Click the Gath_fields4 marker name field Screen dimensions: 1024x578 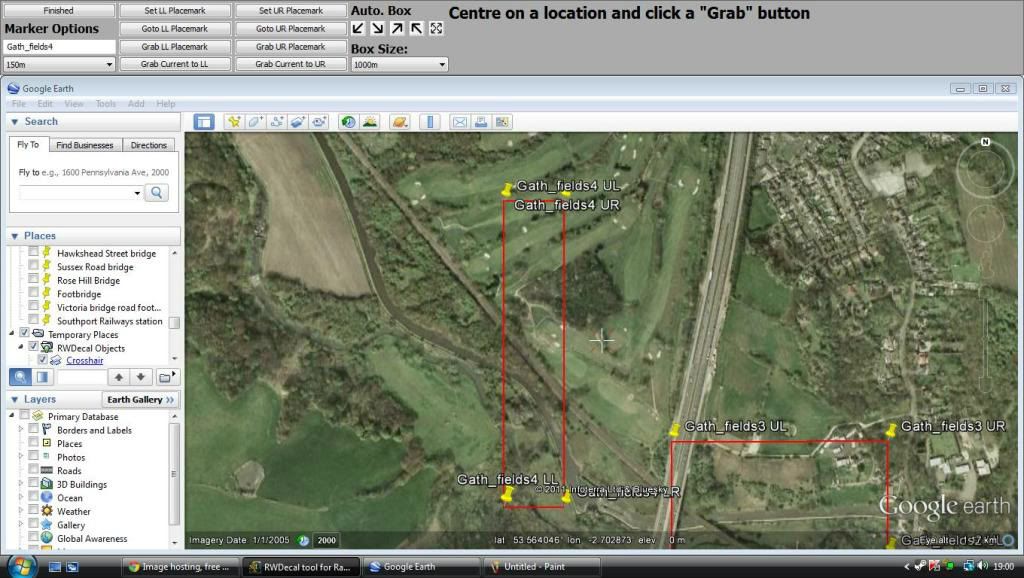tap(59, 47)
